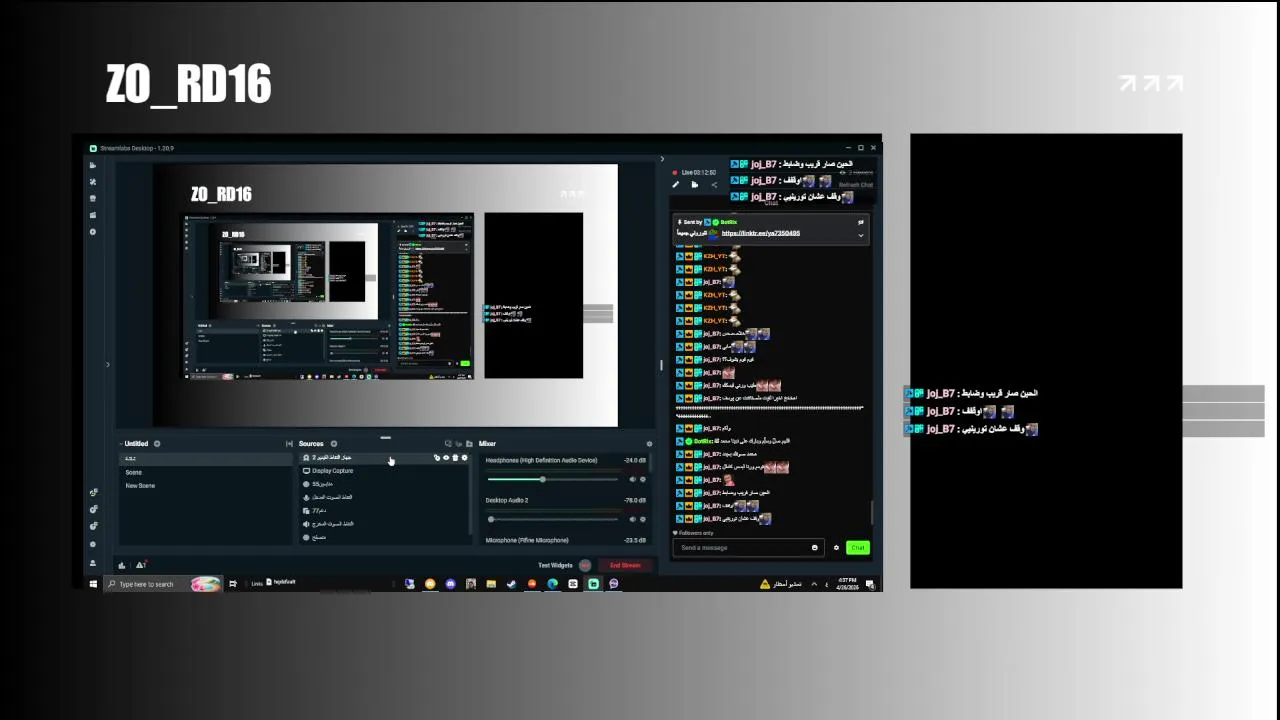
Task: Open the linktr.ee link in pinned message
Action: pyautogui.click(x=760, y=233)
